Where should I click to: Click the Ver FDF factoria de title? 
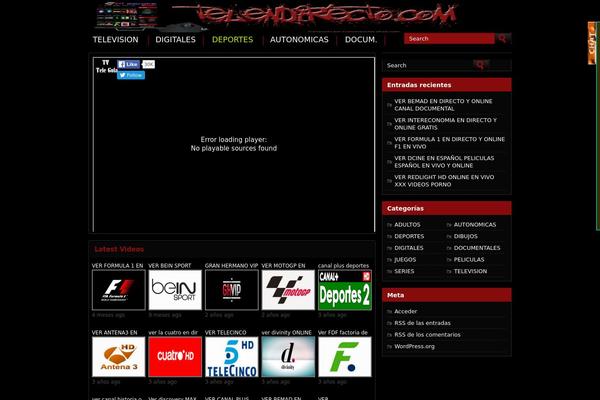342,333
